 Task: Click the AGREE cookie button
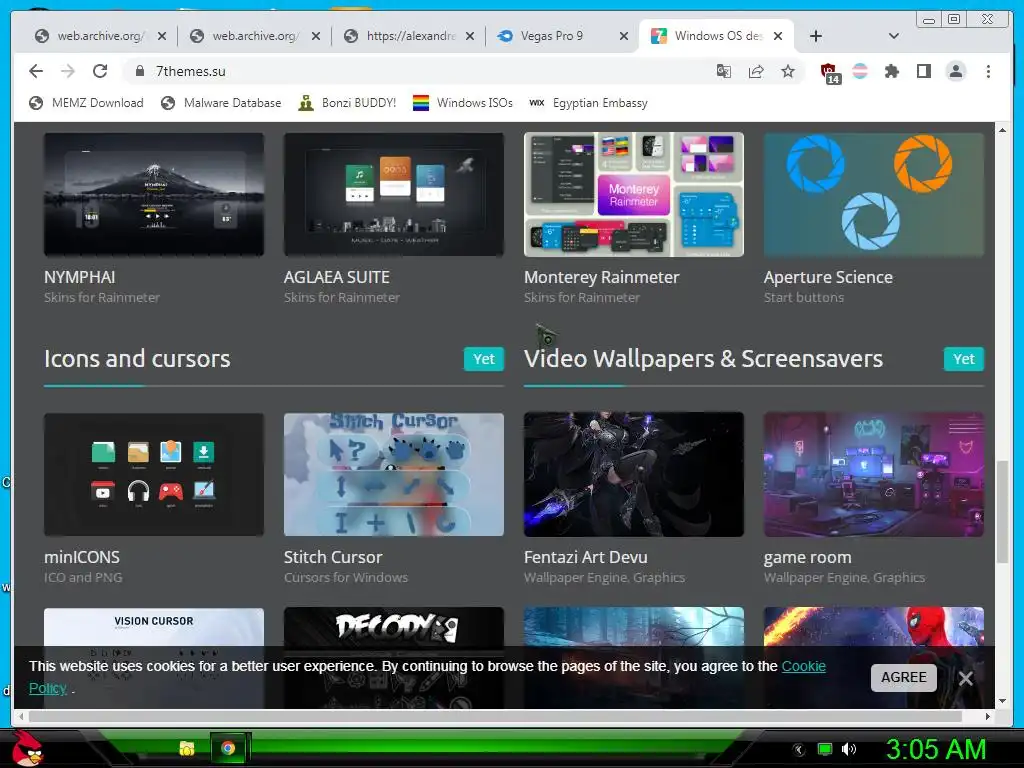(904, 677)
